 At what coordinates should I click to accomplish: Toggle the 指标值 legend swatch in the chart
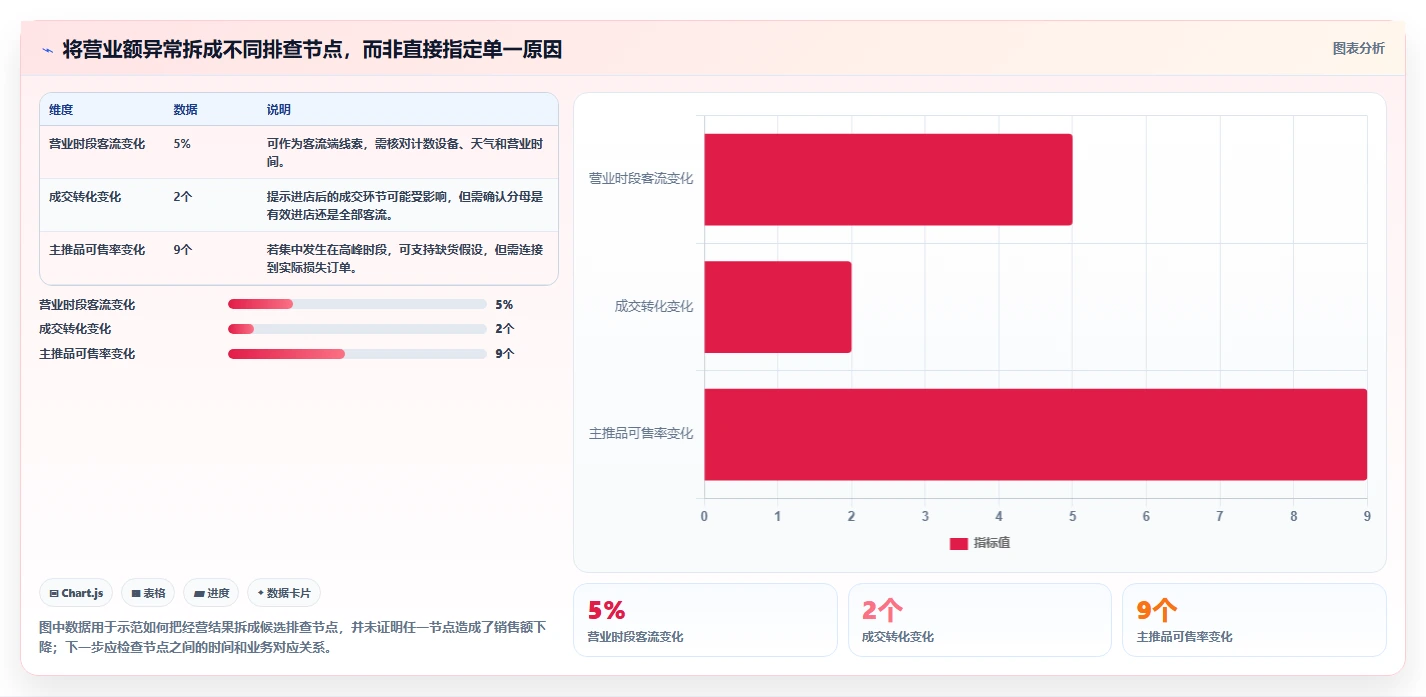(958, 543)
